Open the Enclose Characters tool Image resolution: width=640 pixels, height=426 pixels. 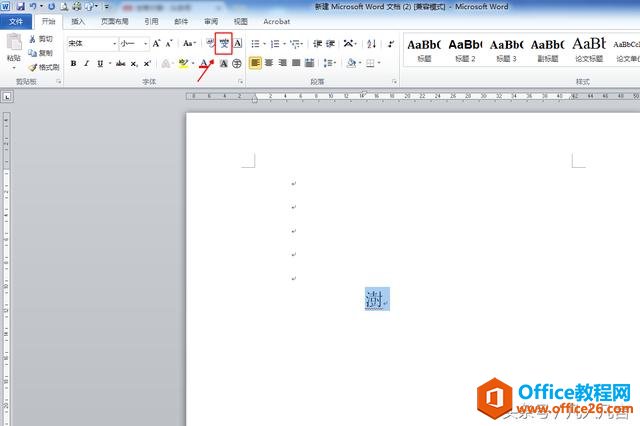(237, 64)
